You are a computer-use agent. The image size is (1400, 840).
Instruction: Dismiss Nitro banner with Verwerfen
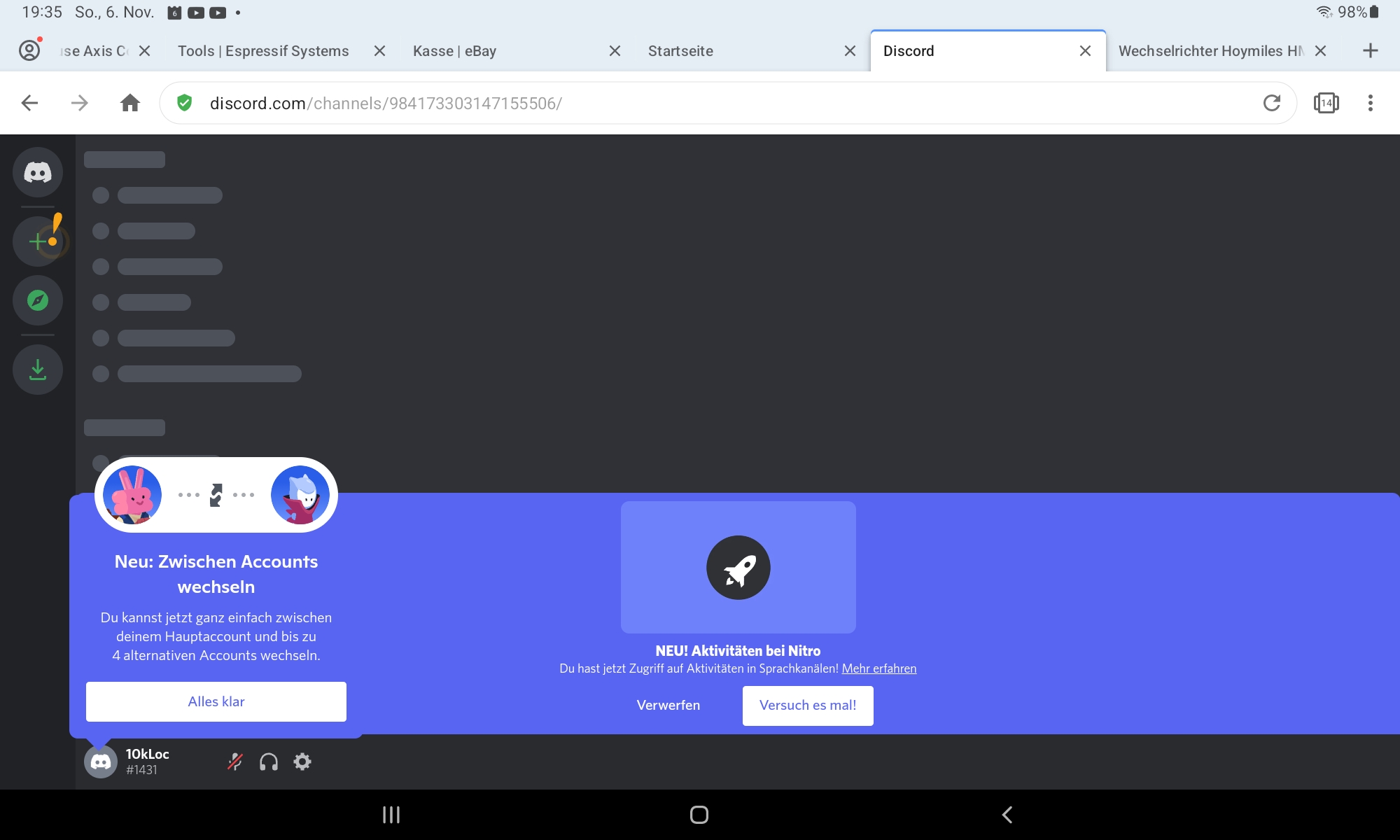click(x=668, y=705)
